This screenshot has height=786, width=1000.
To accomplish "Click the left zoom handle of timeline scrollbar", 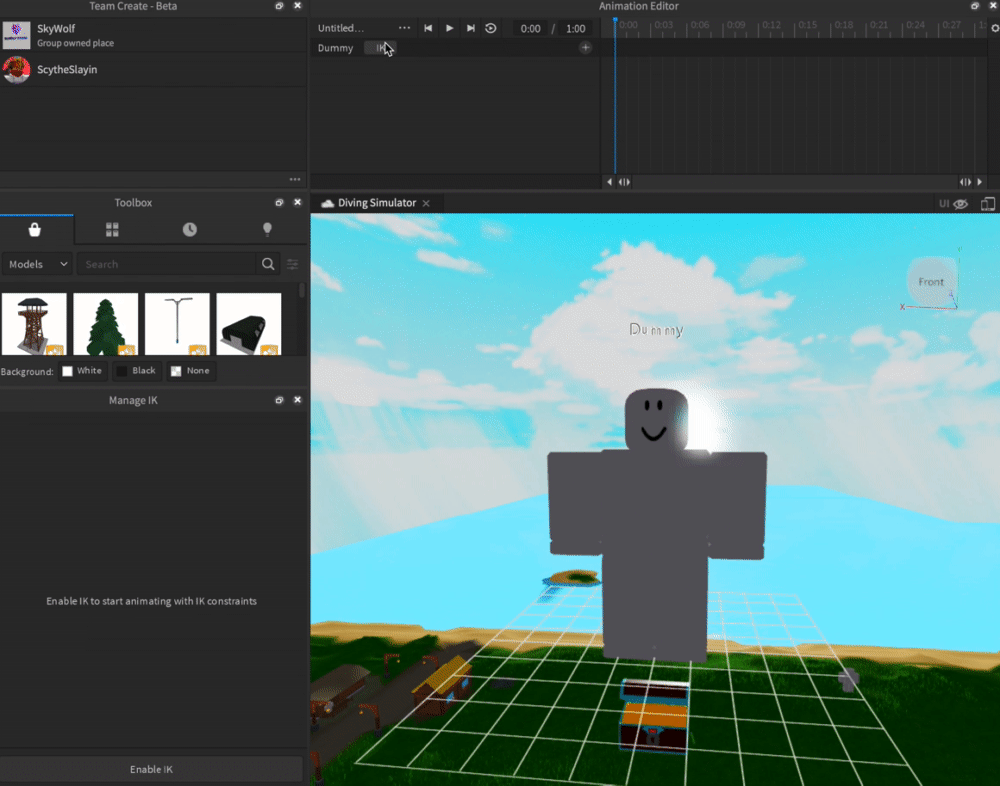I will [624, 182].
